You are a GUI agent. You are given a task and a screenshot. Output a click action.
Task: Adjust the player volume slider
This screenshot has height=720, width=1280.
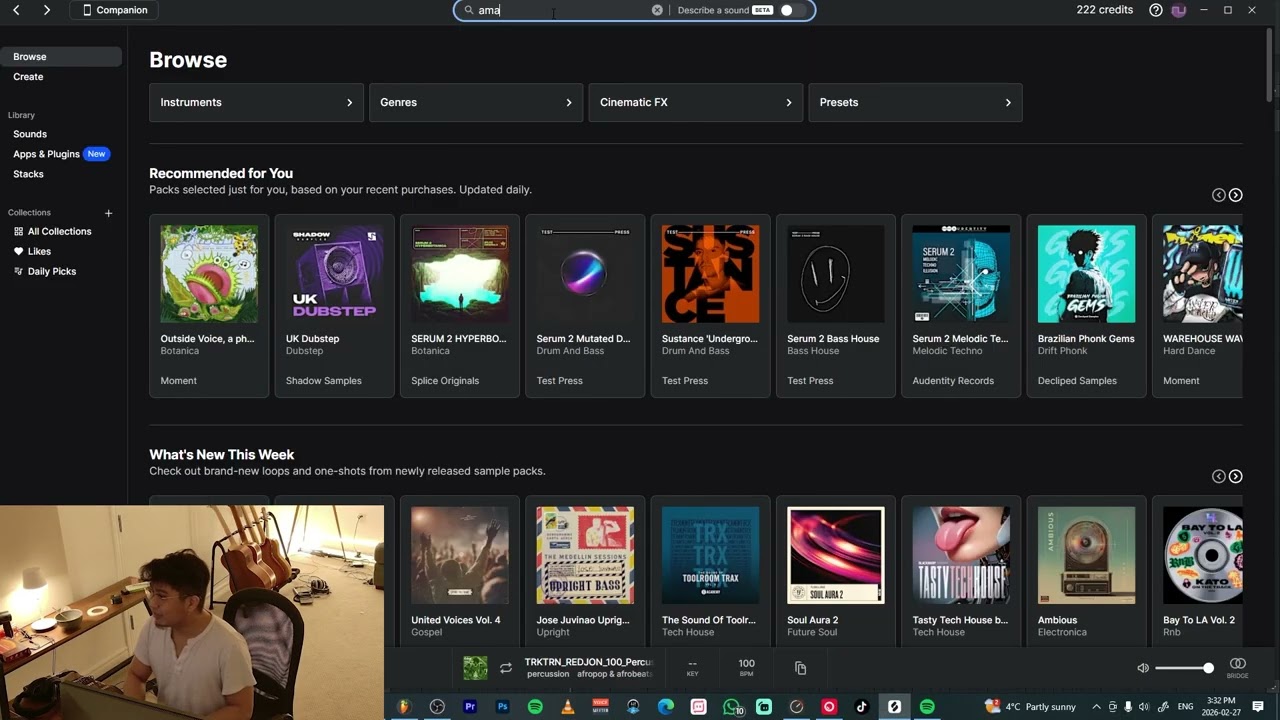coord(1182,668)
